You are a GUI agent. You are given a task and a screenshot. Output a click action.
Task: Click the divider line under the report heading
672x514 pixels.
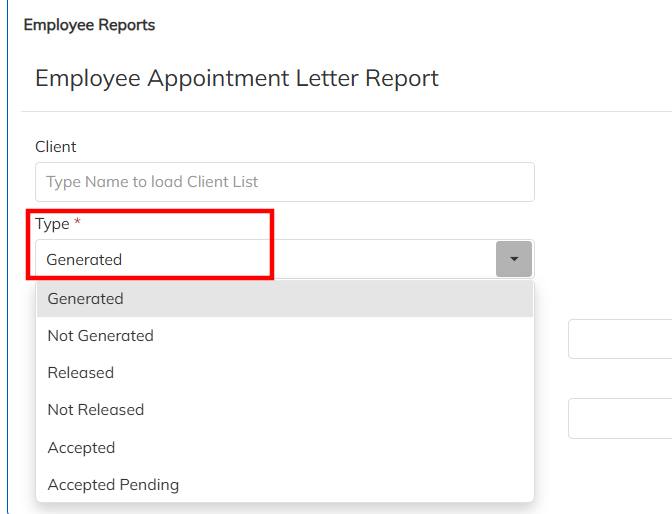pyautogui.click(x=340, y=111)
